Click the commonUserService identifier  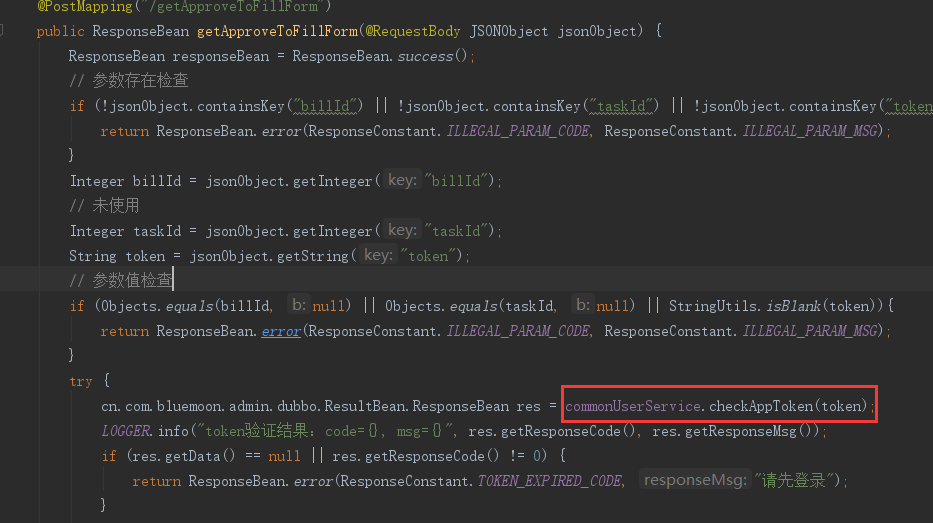pyautogui.click(x=633, y=406)
